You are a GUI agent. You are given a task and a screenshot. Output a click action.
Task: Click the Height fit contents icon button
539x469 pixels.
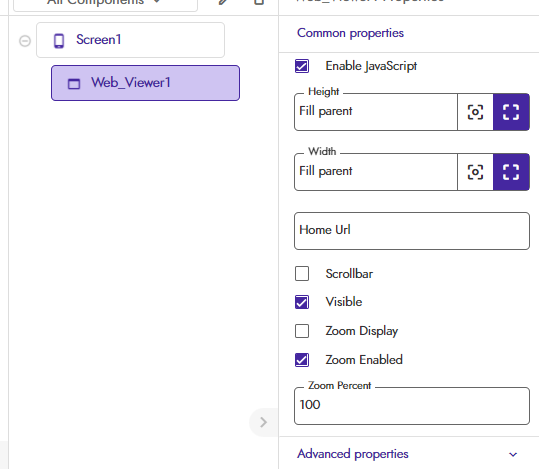(x=475, y=112)
